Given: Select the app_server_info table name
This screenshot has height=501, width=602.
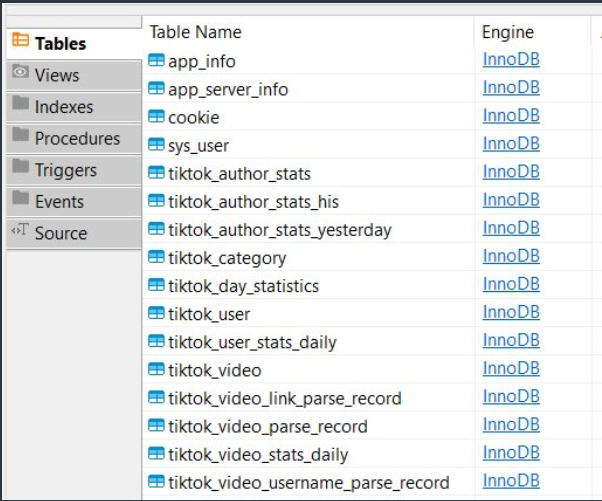Looking at the screenshot, I should click(x=228, y=90).
